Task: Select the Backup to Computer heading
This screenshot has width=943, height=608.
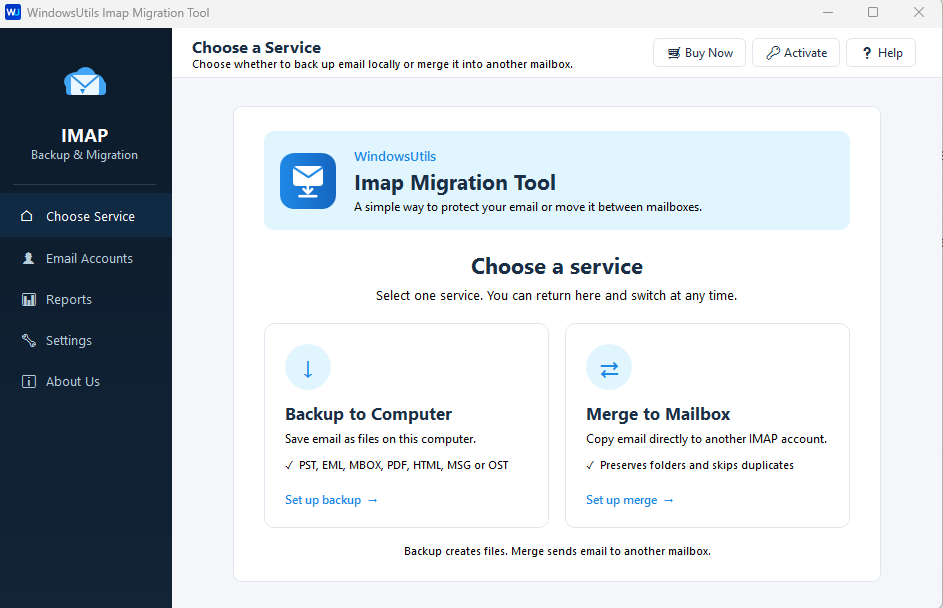Action: point(369,414)
